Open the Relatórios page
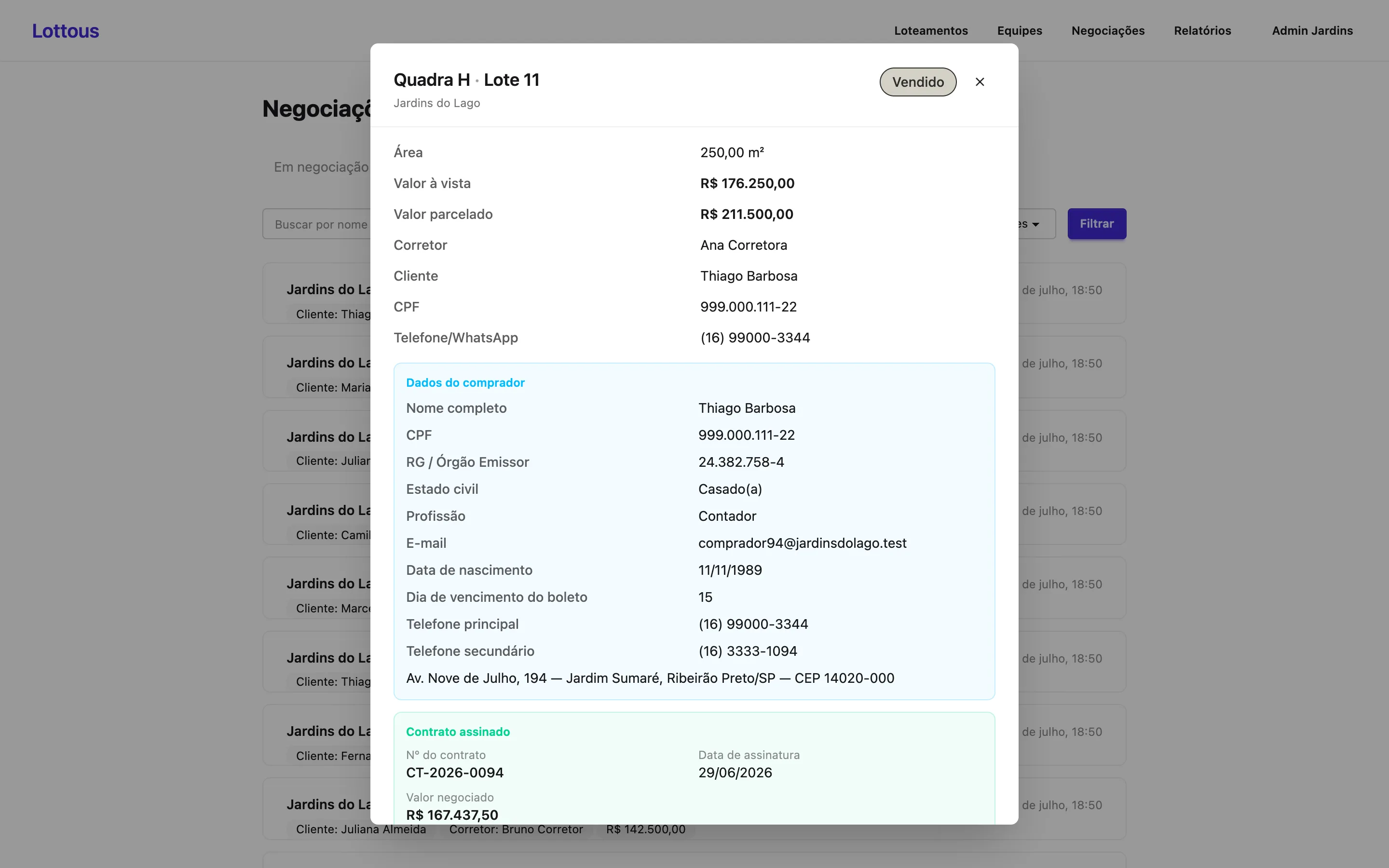 [x=1202, y=30]
